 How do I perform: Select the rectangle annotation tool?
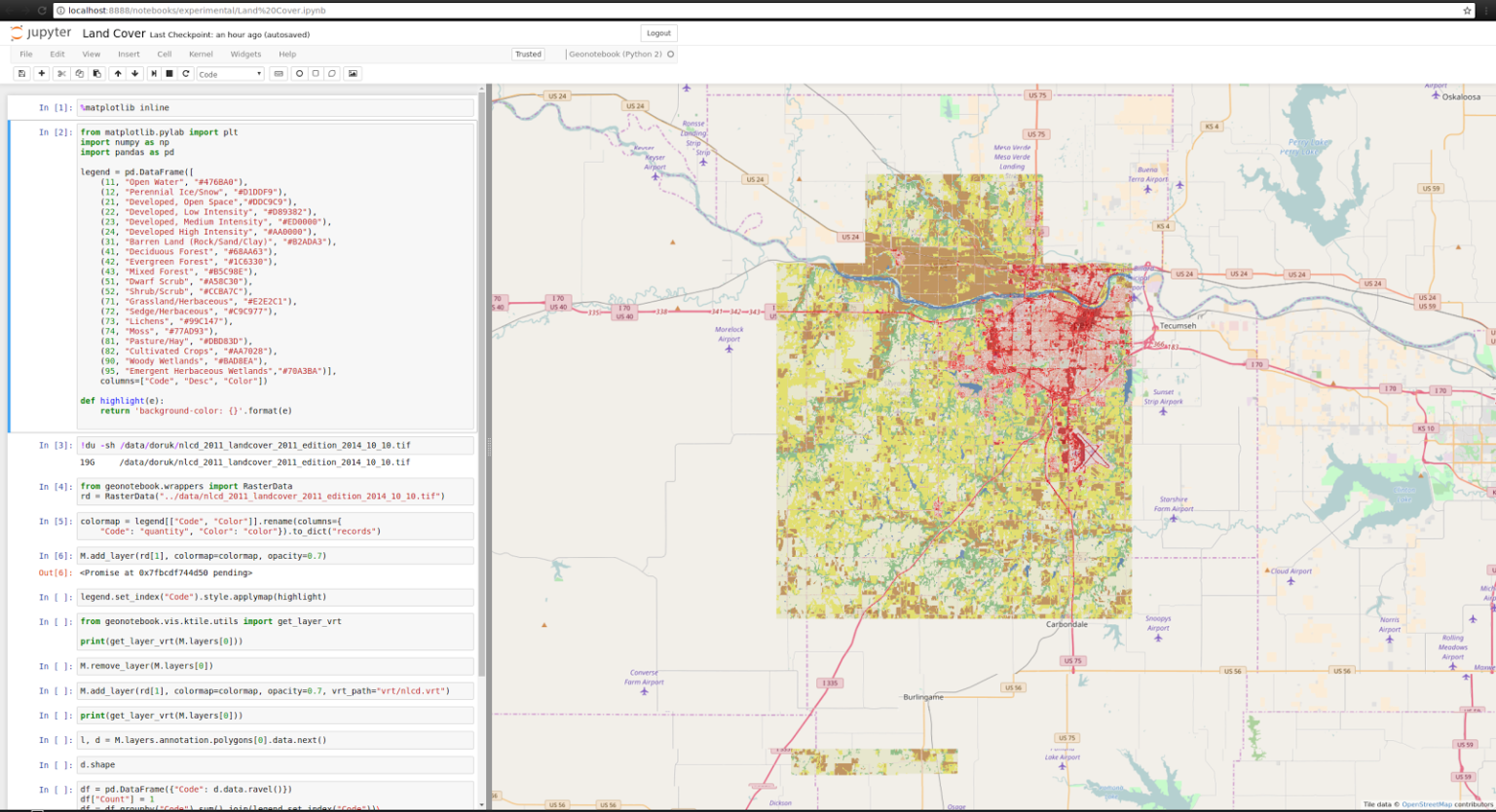(316, 74)
